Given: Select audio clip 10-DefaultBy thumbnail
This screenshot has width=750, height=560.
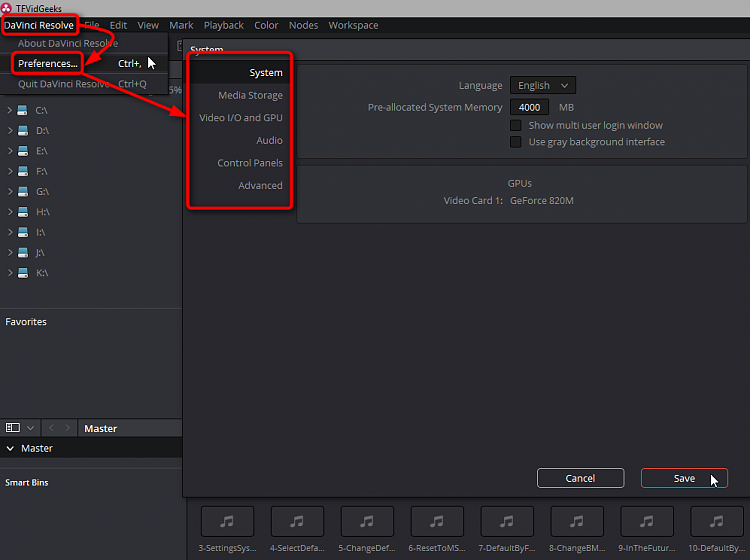Looking at the screenshot, I should pyautogui.click(x=717, y=521).
